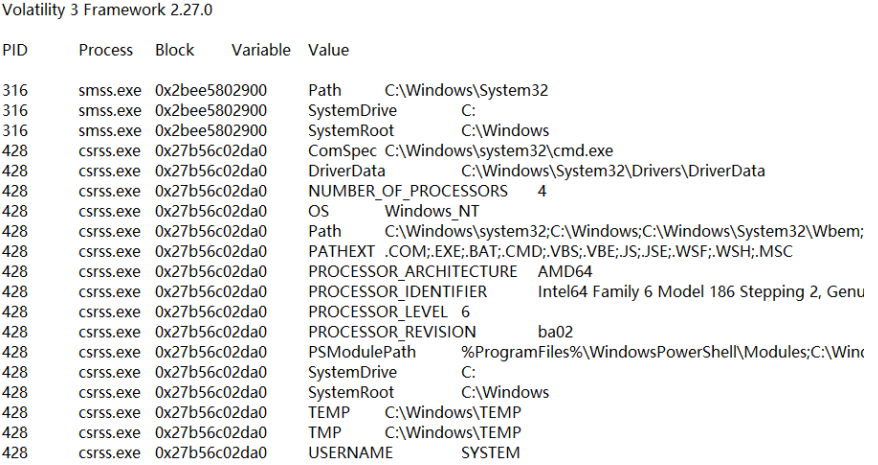878x465 pixels.
Task: Click the PROCESSOR_IDENTIFIER variable name
Action: pyautogui.click(x=397, y=292)
